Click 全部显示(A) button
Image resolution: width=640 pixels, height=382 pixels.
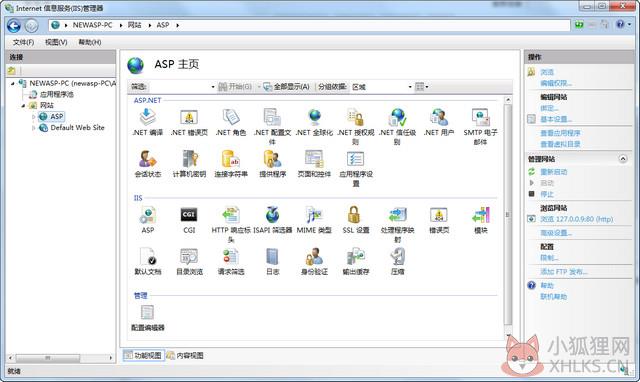pos(287,87)
